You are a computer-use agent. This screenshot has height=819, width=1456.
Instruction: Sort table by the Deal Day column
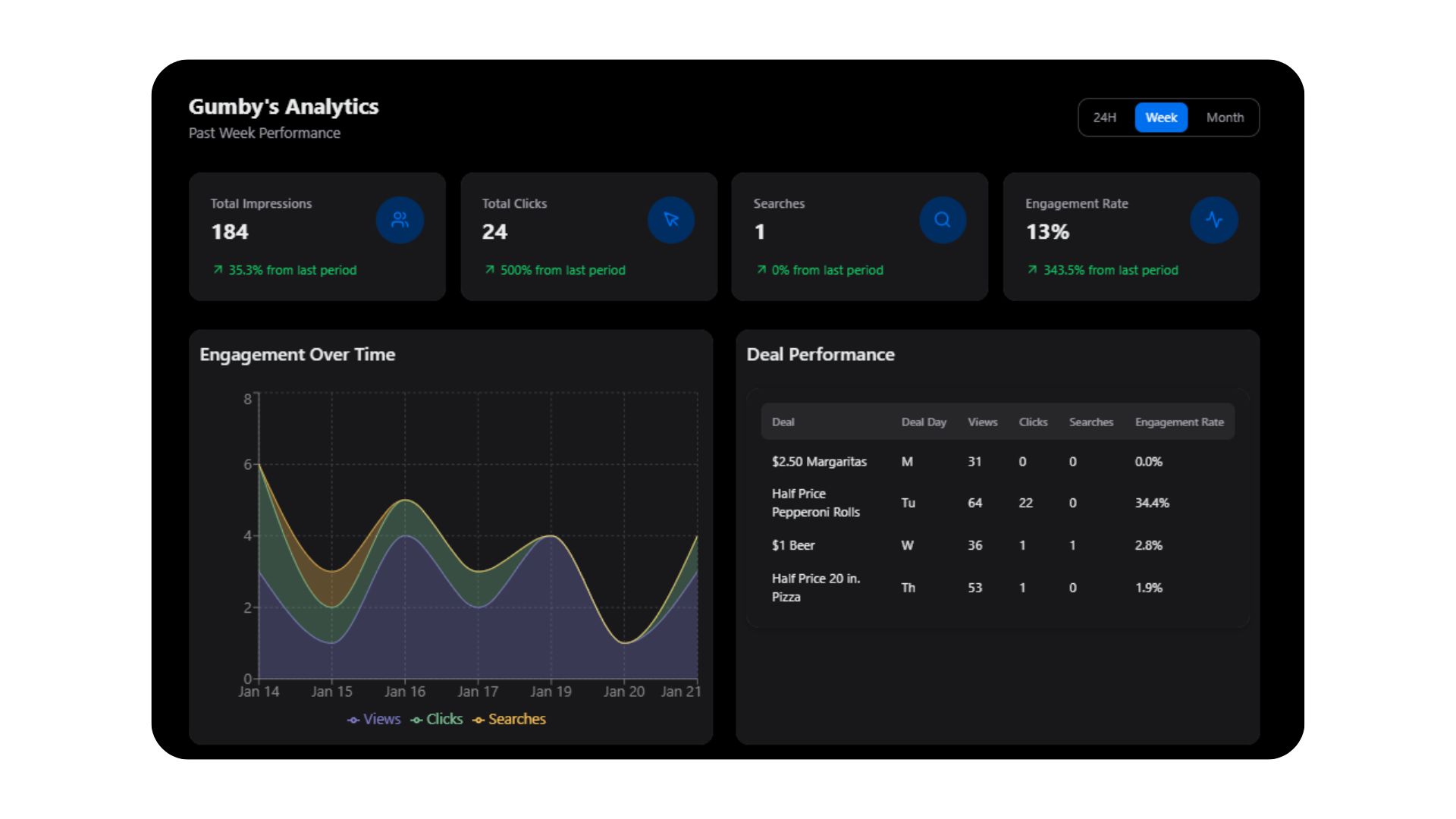click(x=924, y=422)
